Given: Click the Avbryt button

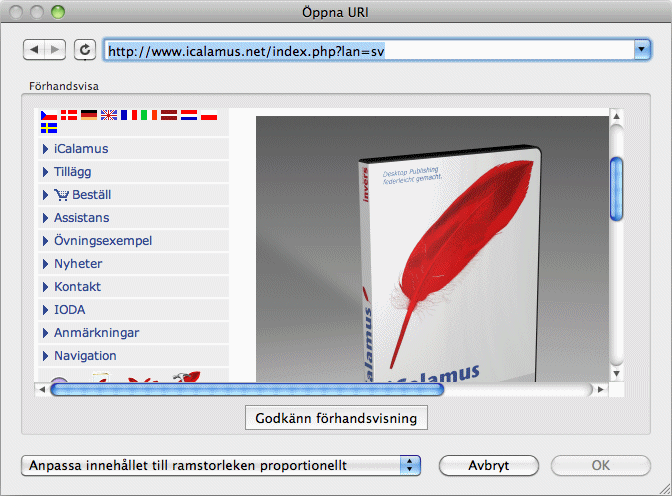Looking at the screenshot, I should point(489,466).
